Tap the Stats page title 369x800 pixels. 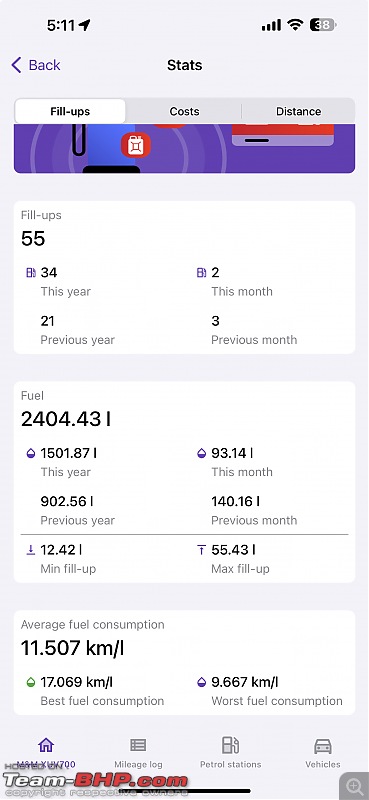pos(184,65)
